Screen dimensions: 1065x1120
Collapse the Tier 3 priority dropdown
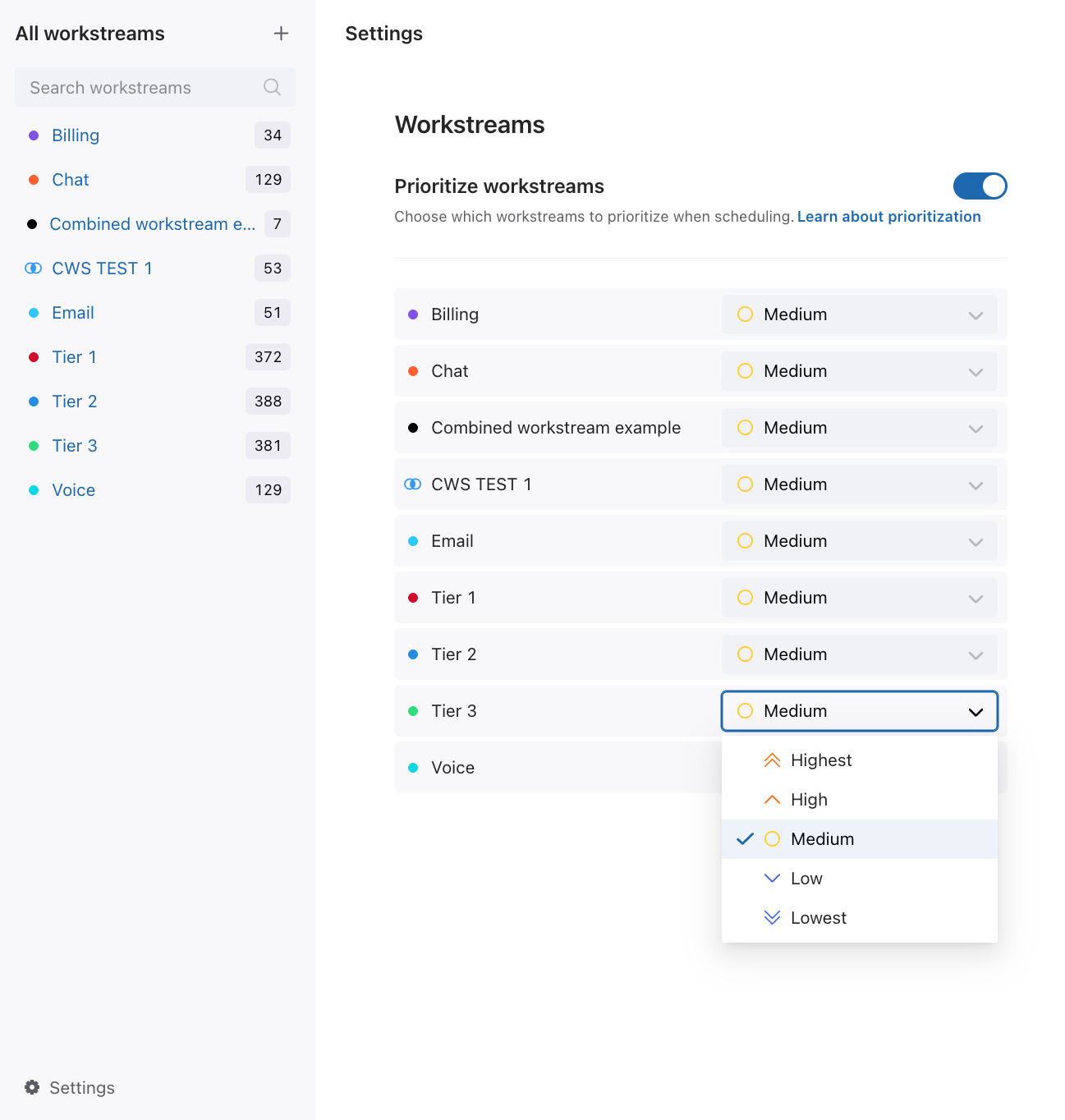point(859,711)
